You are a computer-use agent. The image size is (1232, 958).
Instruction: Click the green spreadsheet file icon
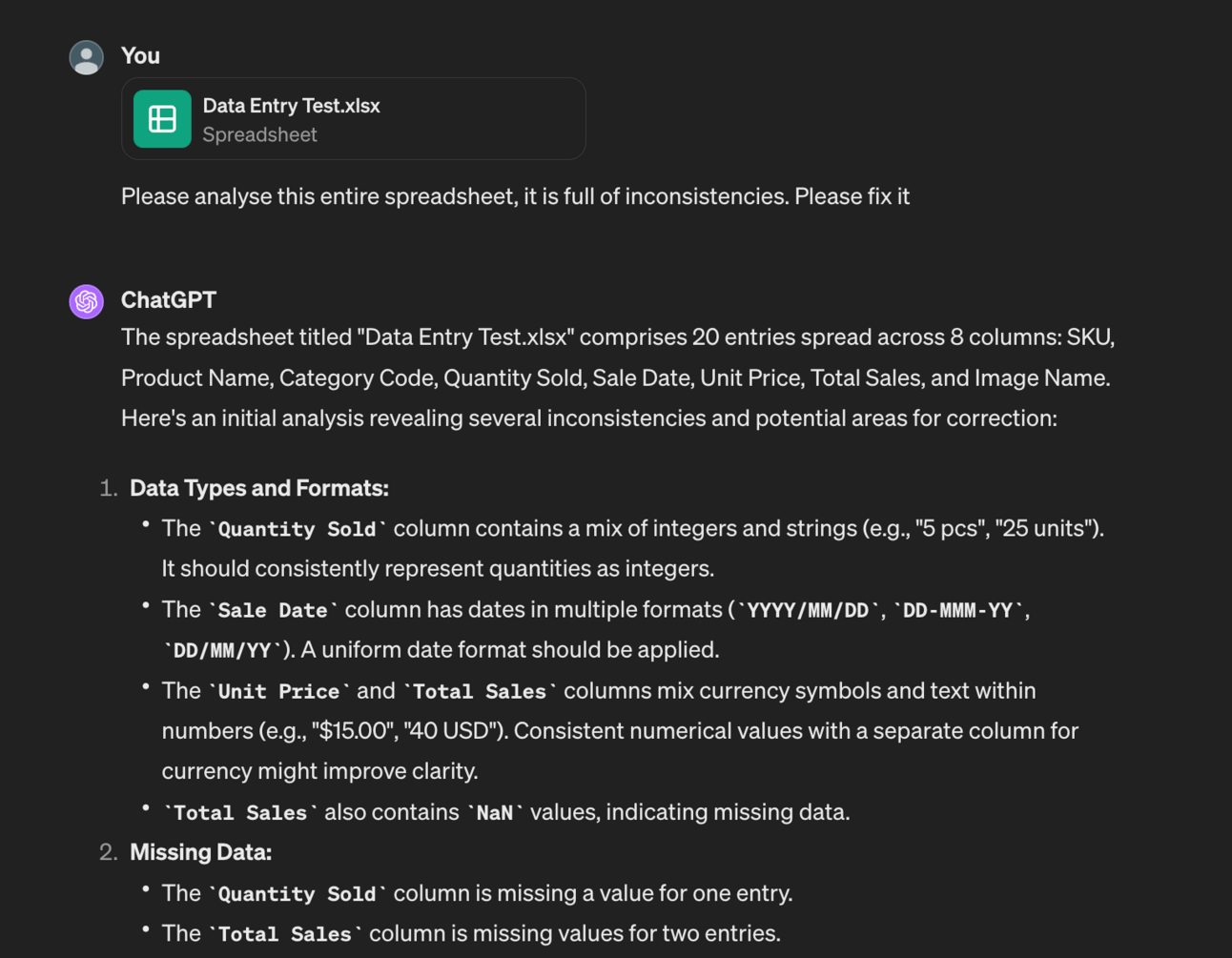point(162,119)
